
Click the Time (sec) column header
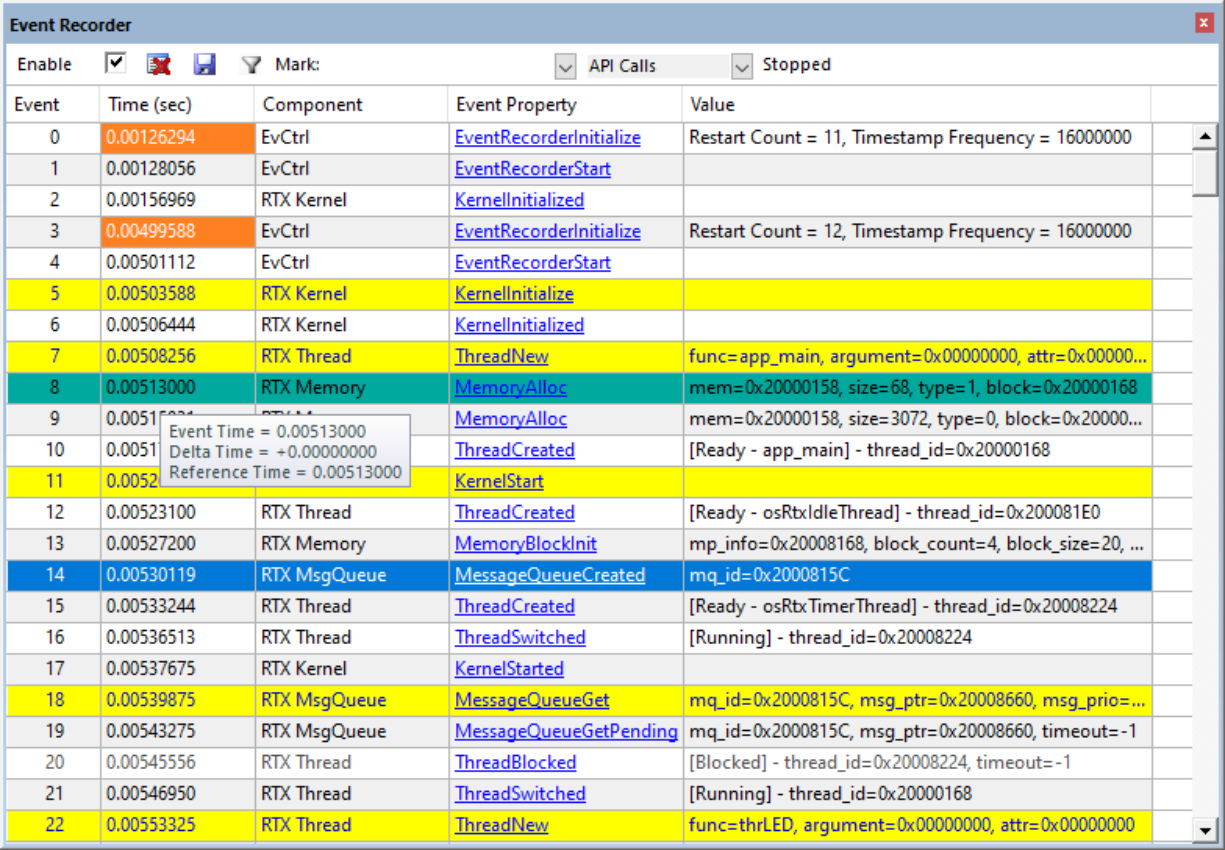[150, 104]
